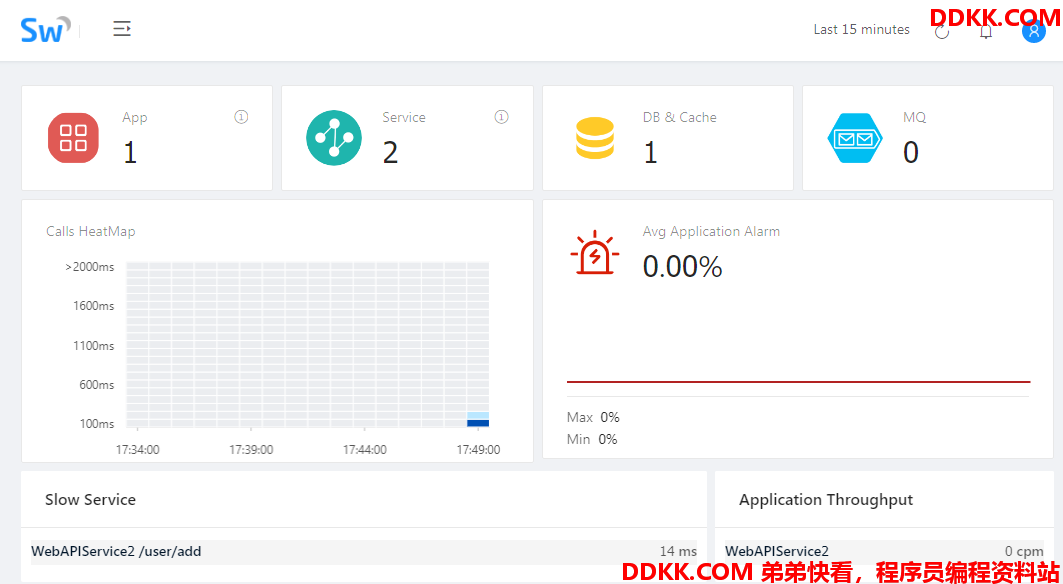This screenshot has width=1063, height=584.
Task: Click the 17:39:00 heatmap axis label
Action: click(x=251, y=450)
